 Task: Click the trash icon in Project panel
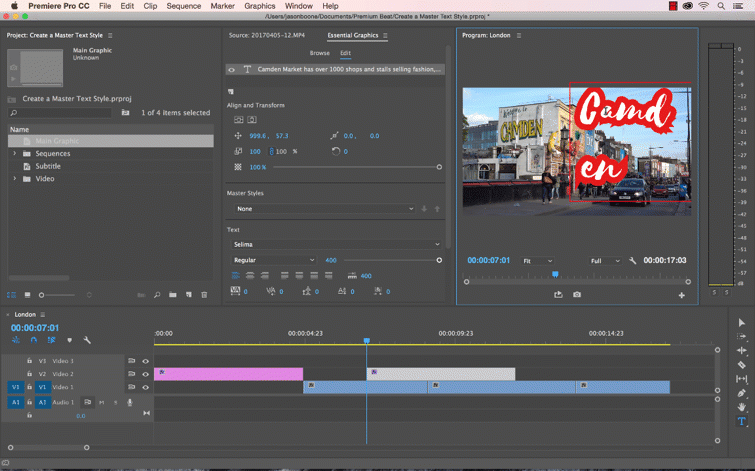pyautogui.click(x=204, y=295)
